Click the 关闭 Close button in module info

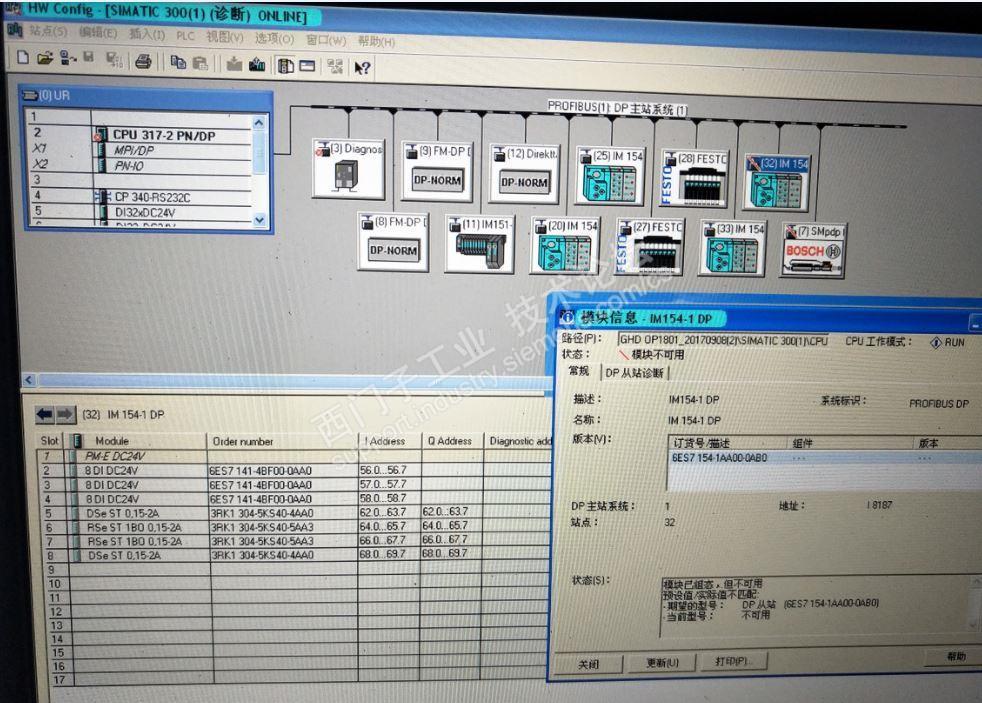pyautogui.click(x=588, y=665)
